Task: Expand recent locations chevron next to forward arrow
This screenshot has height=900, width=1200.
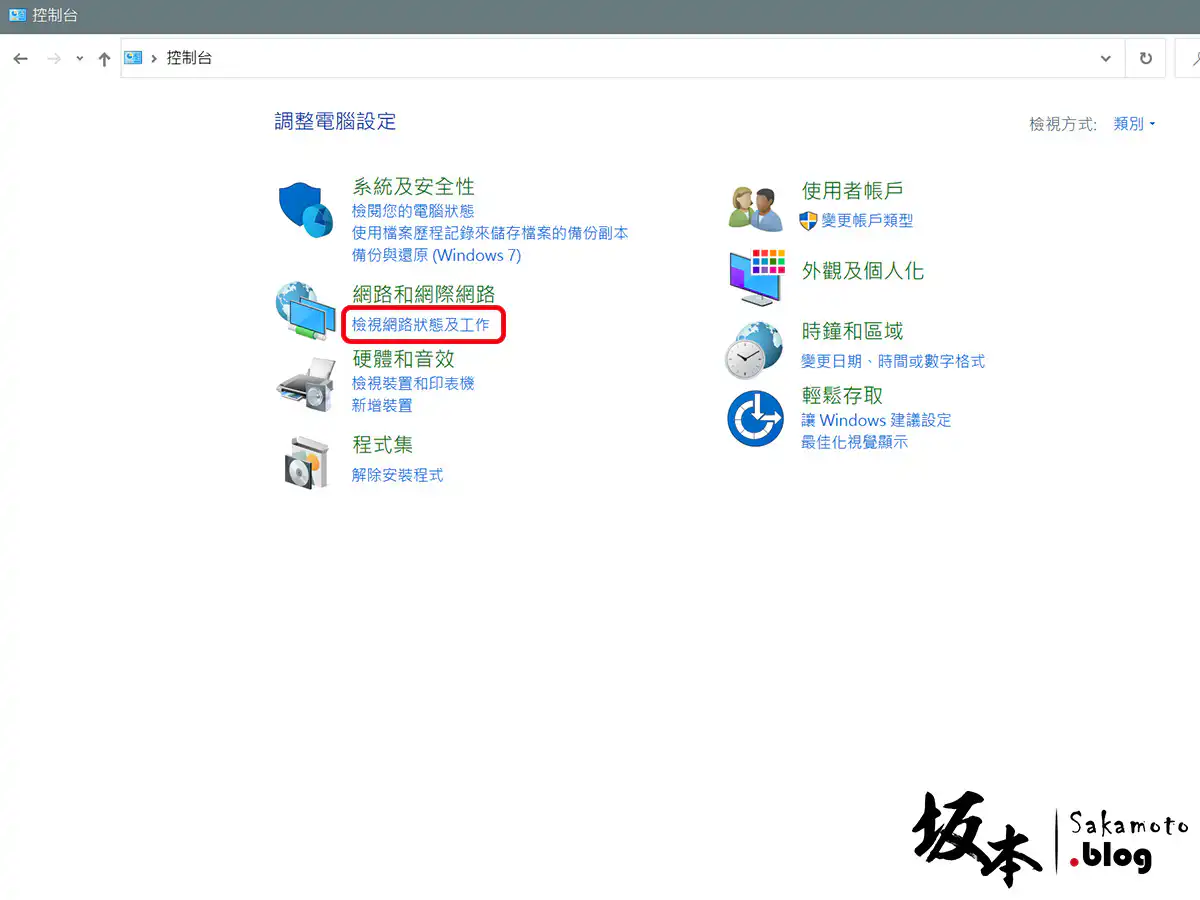Action: click(x=80, y=59)
